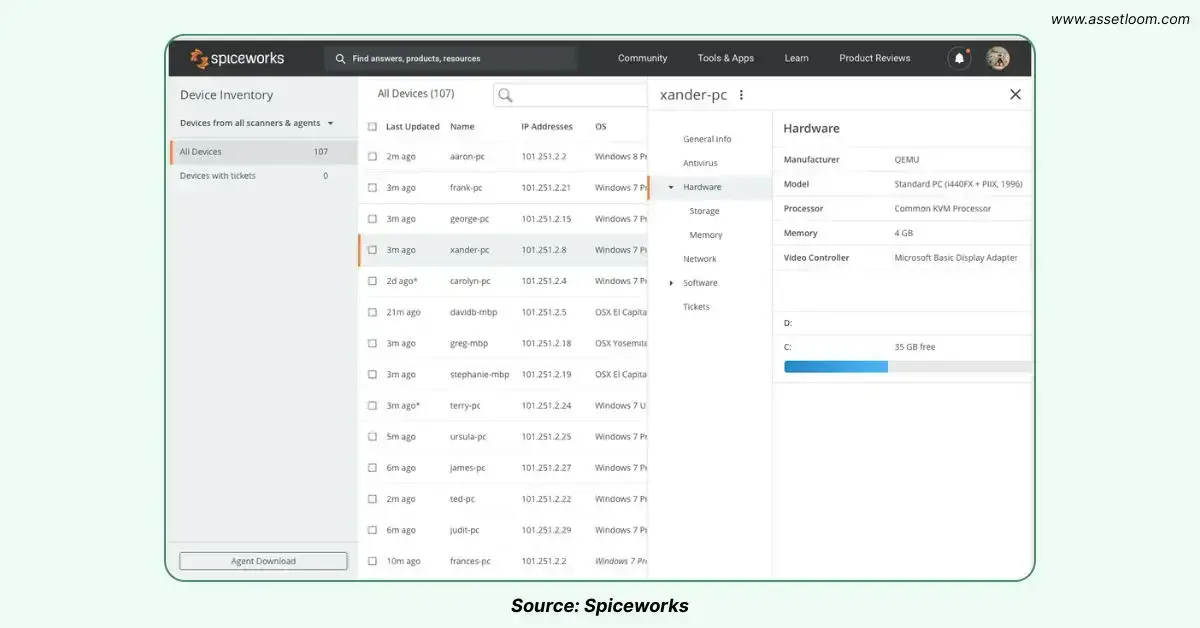Open the Community menu

(x=642, y=58)
